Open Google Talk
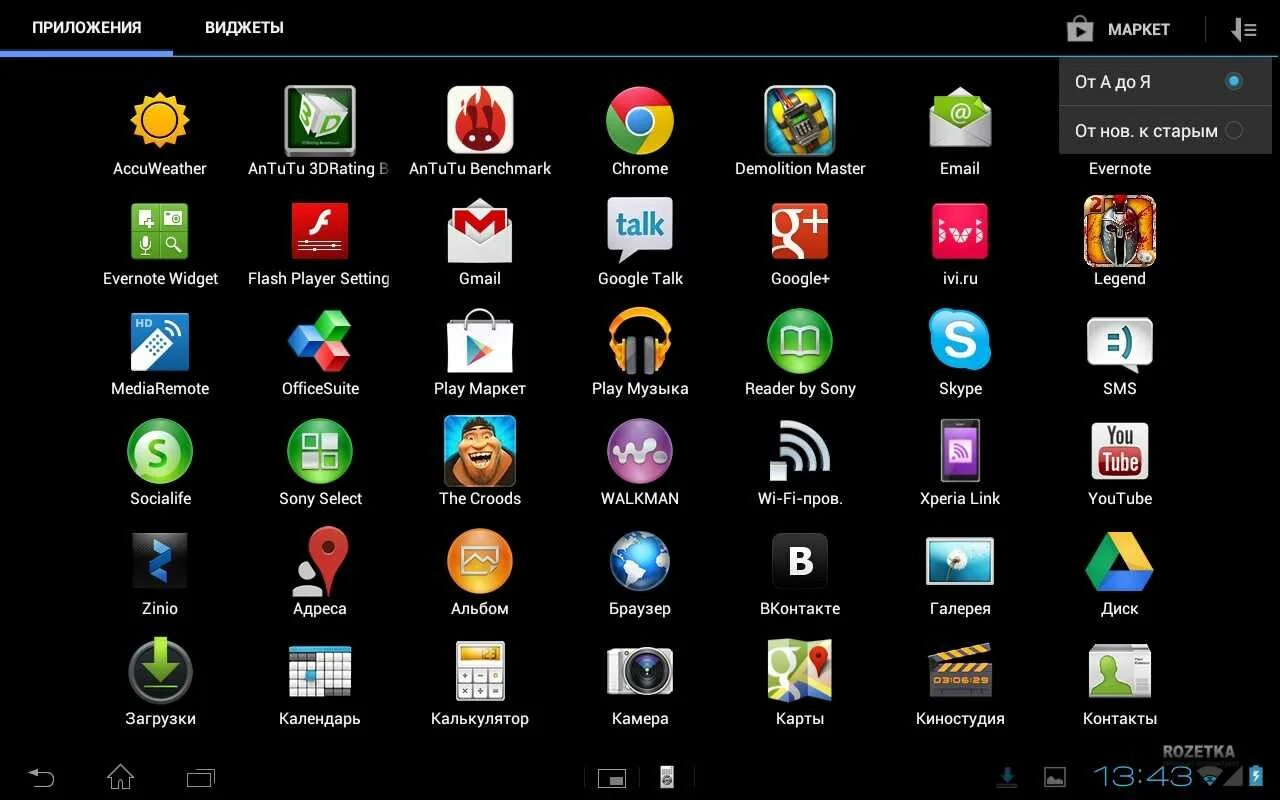1280x800 pixels. [640, 231]
